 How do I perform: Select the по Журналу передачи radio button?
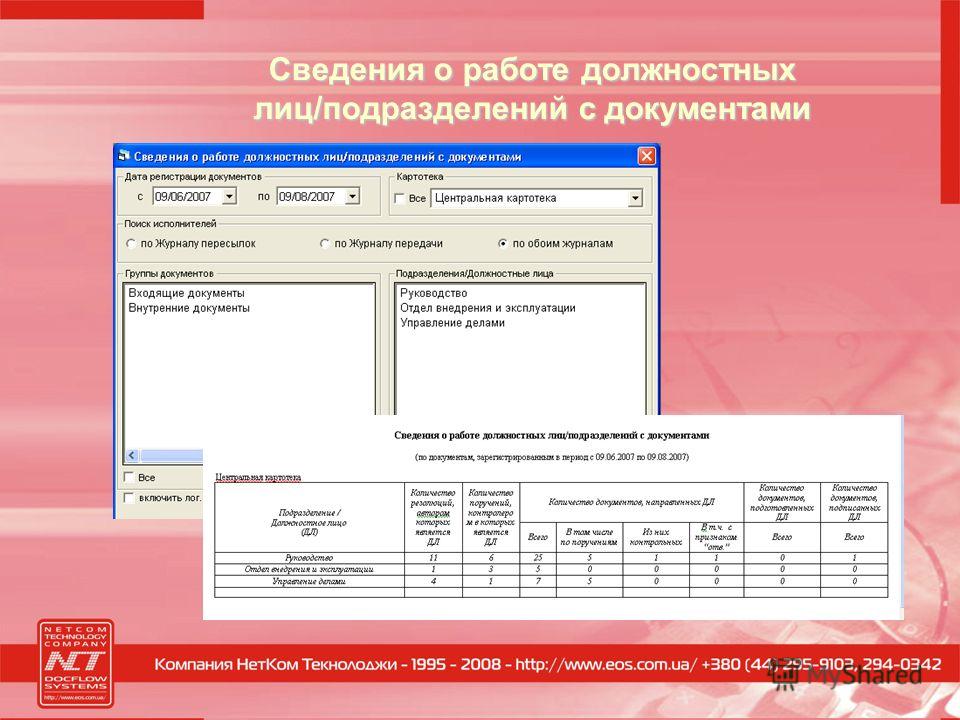(324, 244)
